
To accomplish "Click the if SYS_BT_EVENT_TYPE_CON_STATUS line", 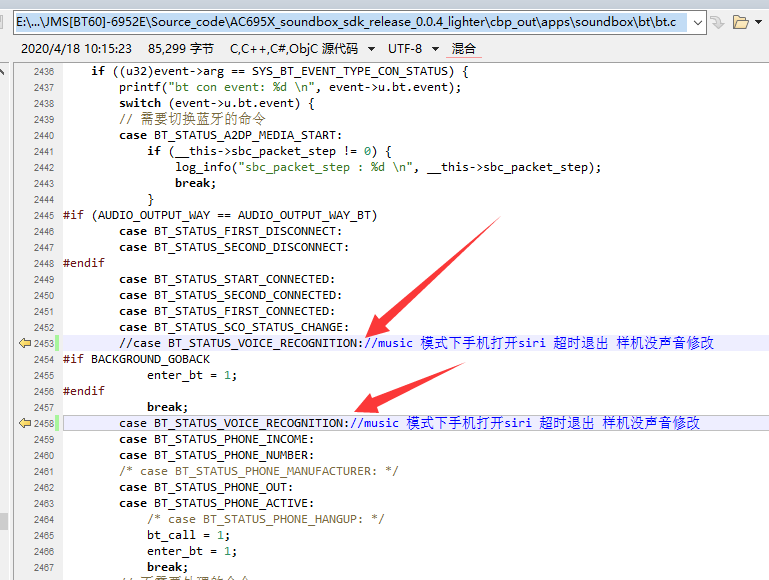I will 280,71.
